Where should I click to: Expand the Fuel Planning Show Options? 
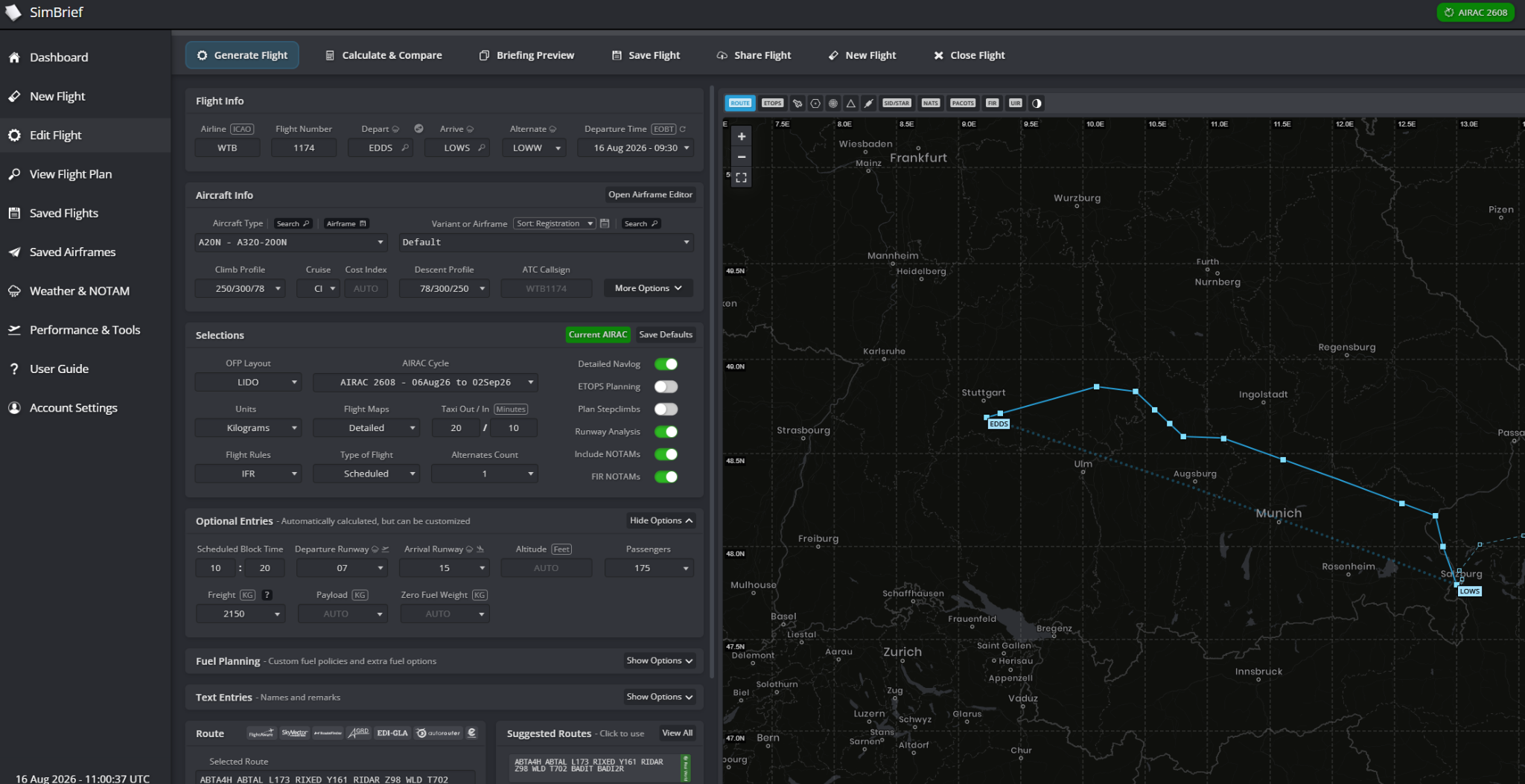tap(660, 660)
